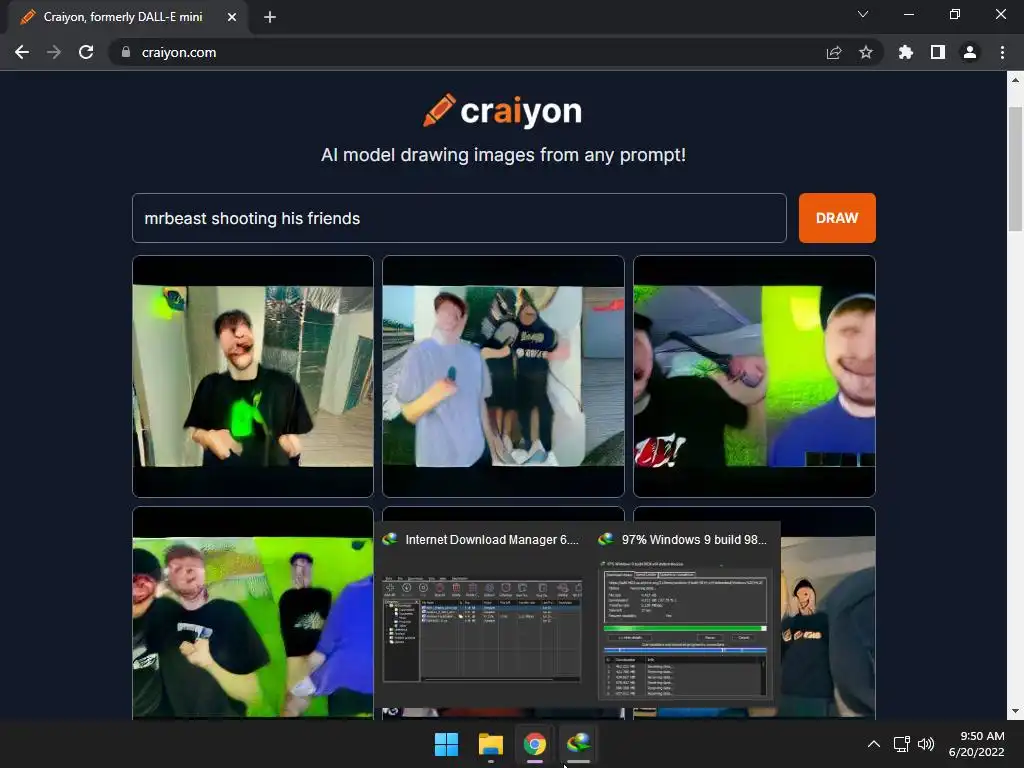Open the Chrome profile icon

[970, 52]
